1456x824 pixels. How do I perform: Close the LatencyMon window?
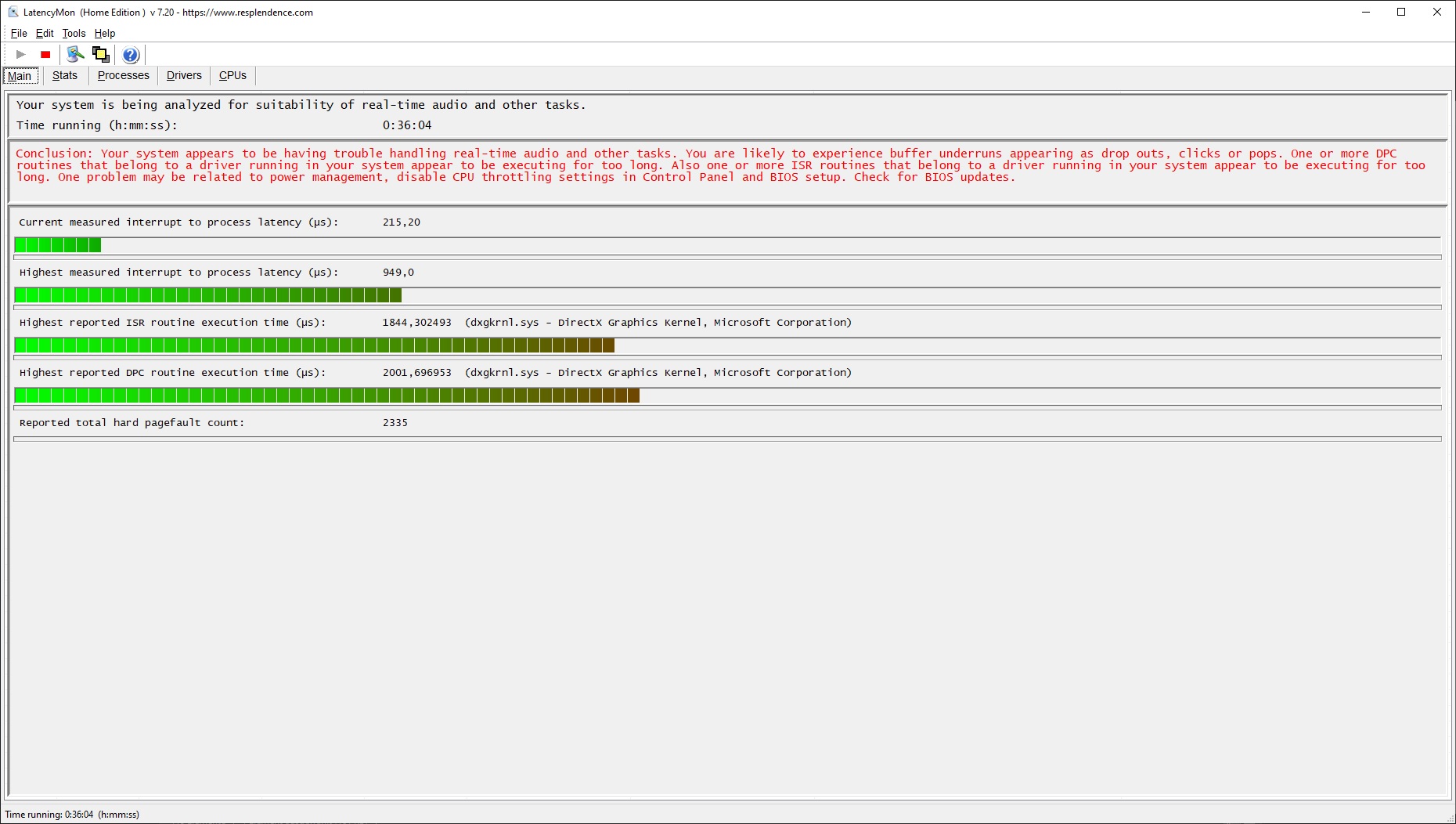tap(1437, 12)
